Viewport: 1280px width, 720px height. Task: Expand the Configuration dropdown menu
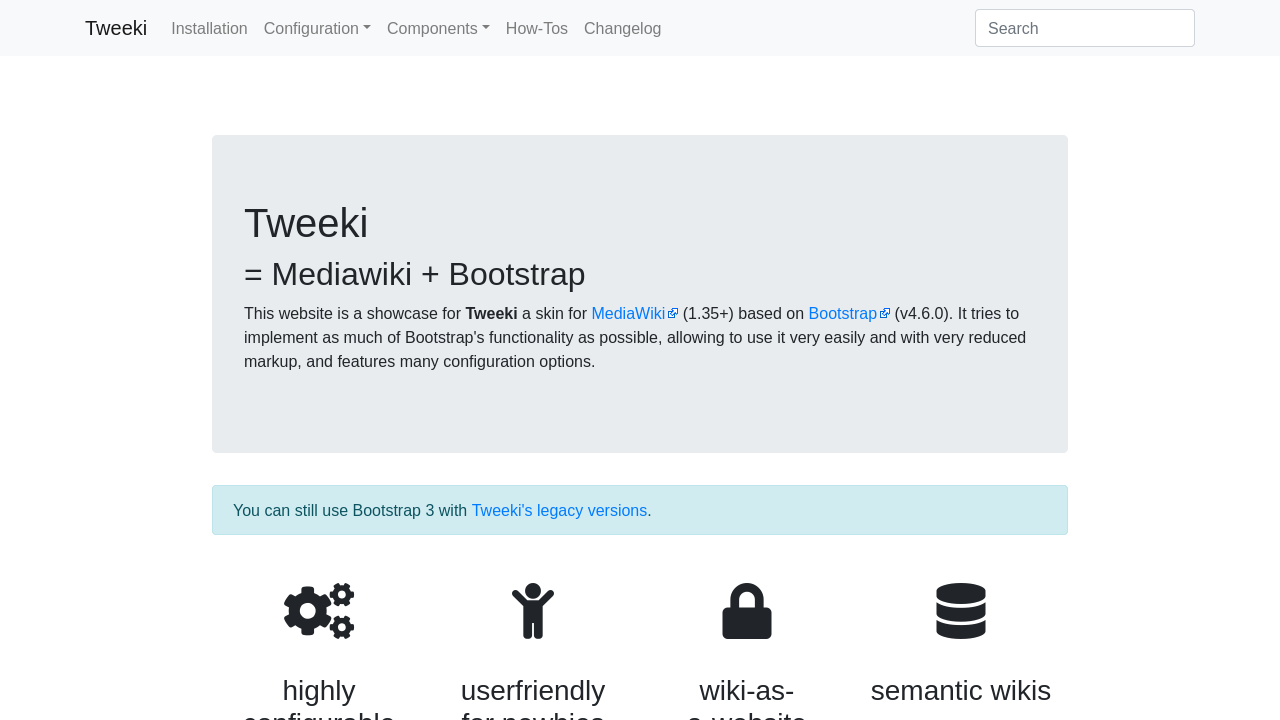click(317, 28)
